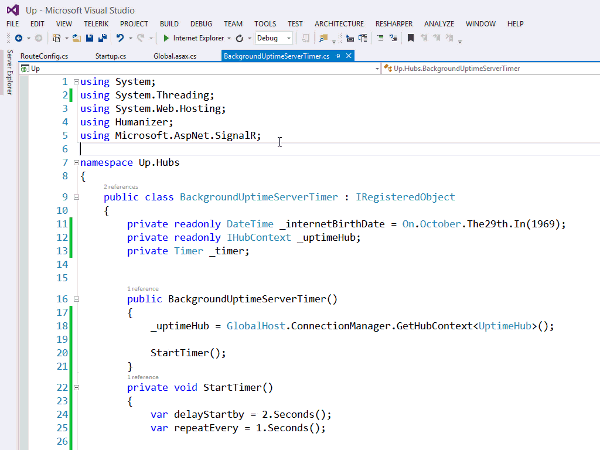This screenshot has width=600, height=450.
Task: Click the Visual Studio logo icon
Action: pos(12,8)
